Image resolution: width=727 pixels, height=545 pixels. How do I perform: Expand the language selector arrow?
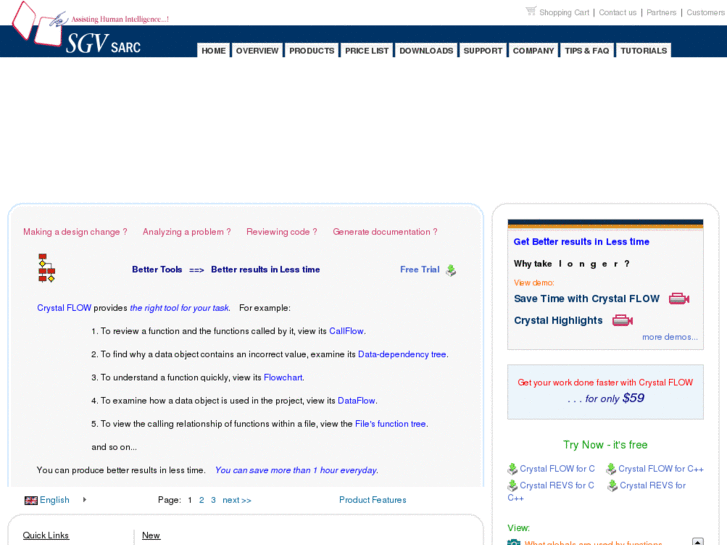[84, 500]
